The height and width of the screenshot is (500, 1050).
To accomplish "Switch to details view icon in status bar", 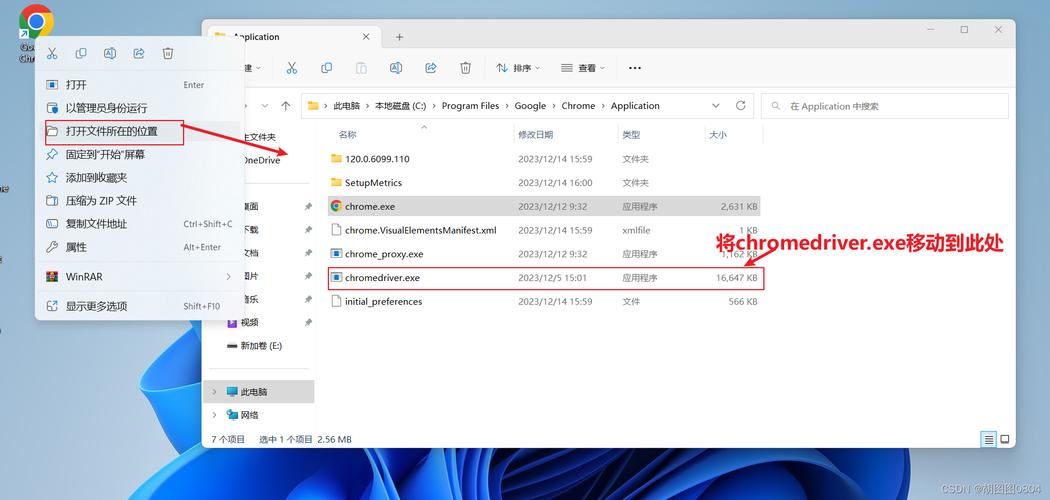I will tap(988, 439).
